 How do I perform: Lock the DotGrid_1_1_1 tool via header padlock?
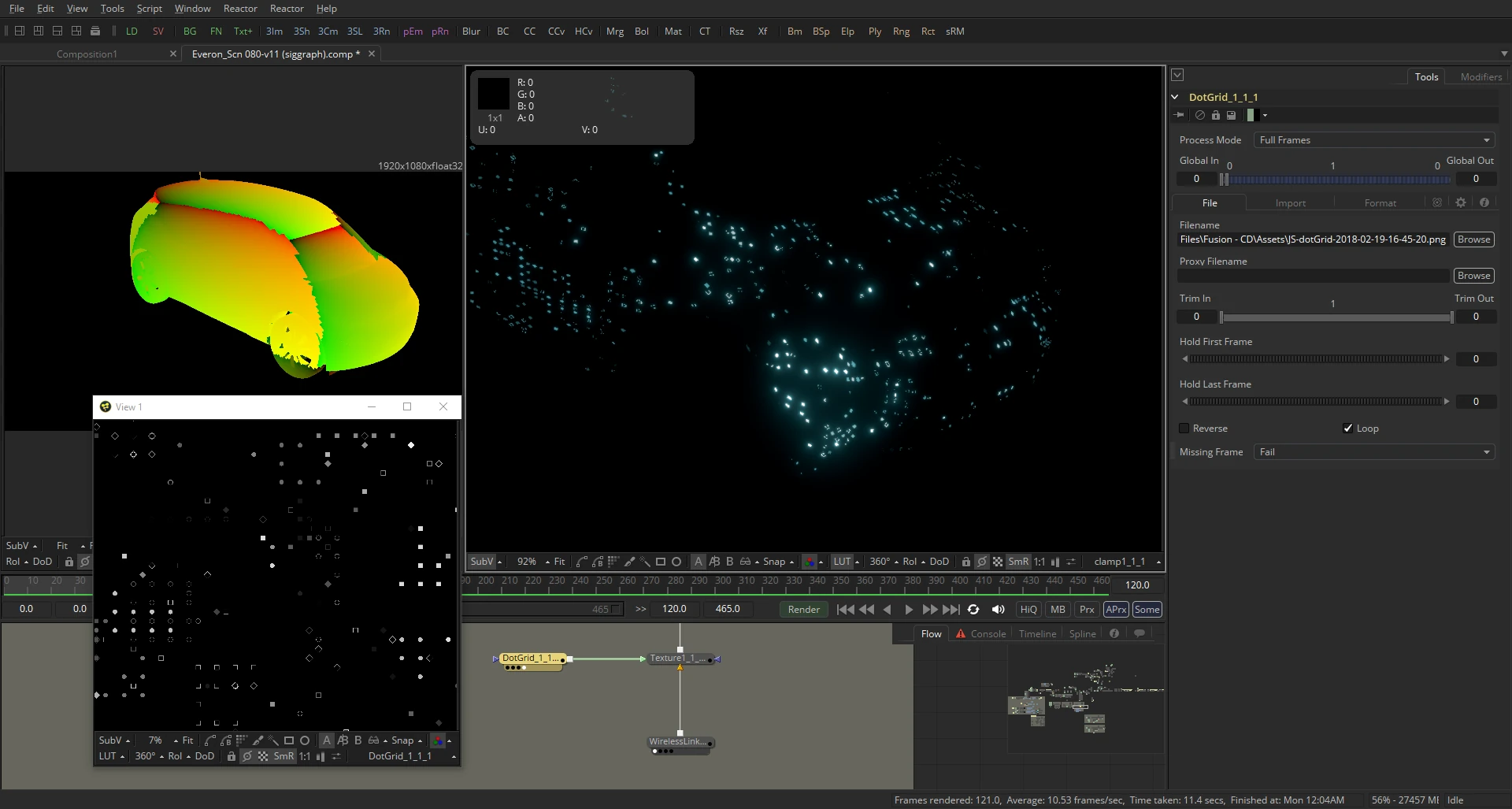[1216, 115]
